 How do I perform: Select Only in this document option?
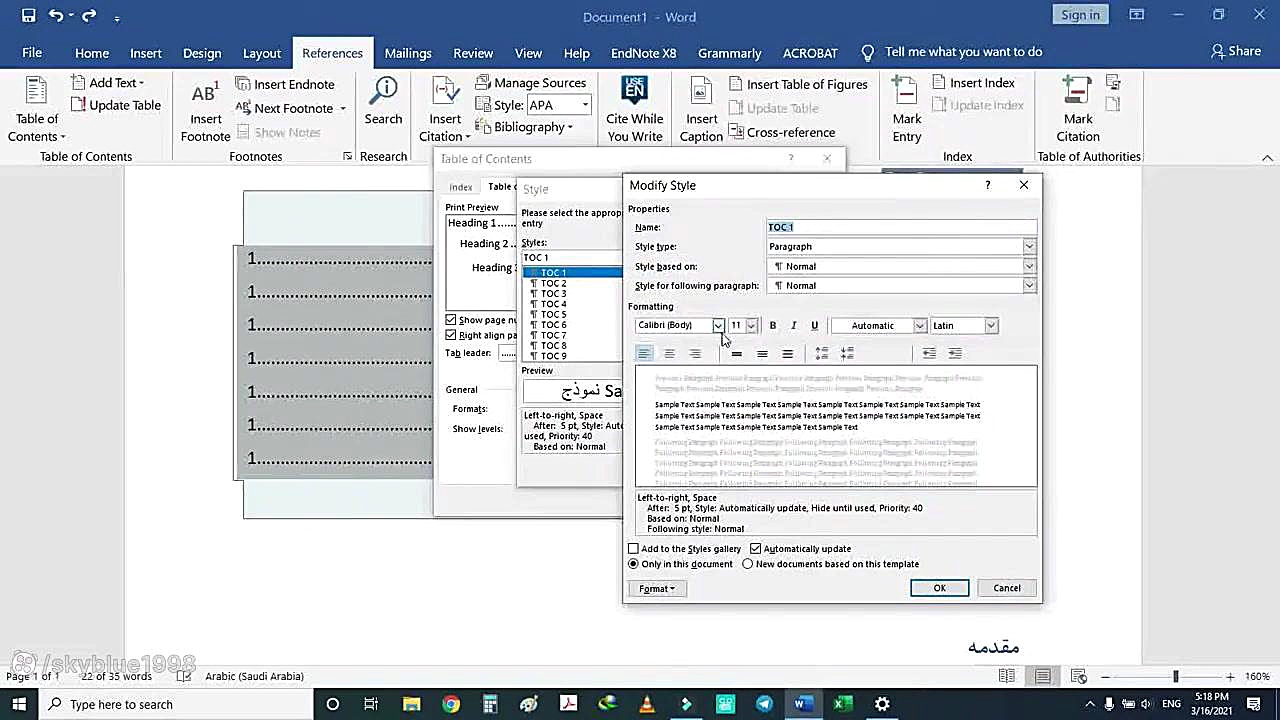click(633, 564)
